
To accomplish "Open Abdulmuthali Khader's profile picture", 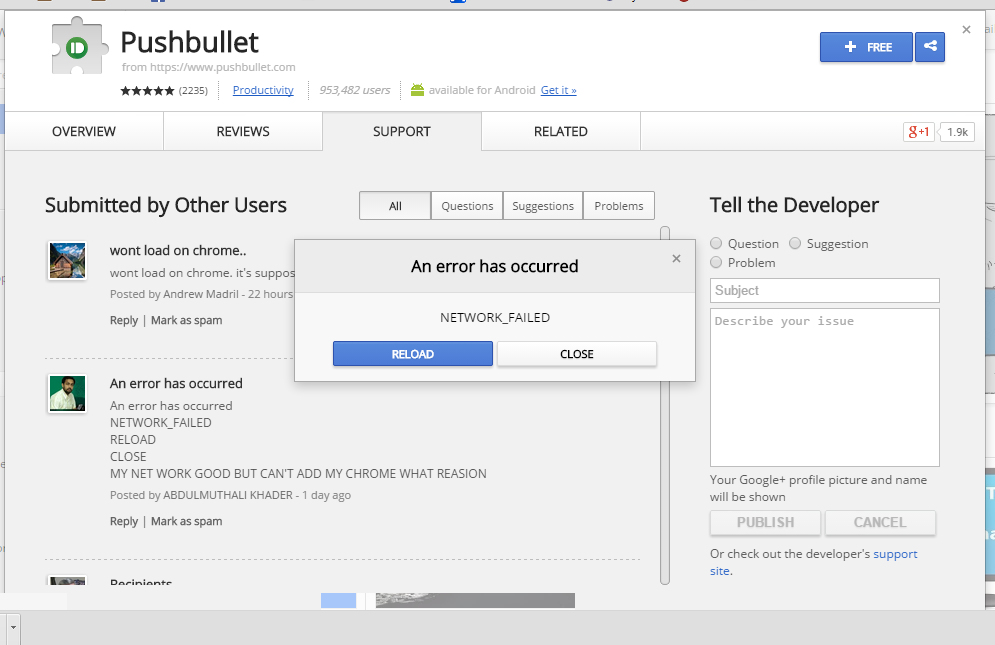I will [x=67, y=393].
